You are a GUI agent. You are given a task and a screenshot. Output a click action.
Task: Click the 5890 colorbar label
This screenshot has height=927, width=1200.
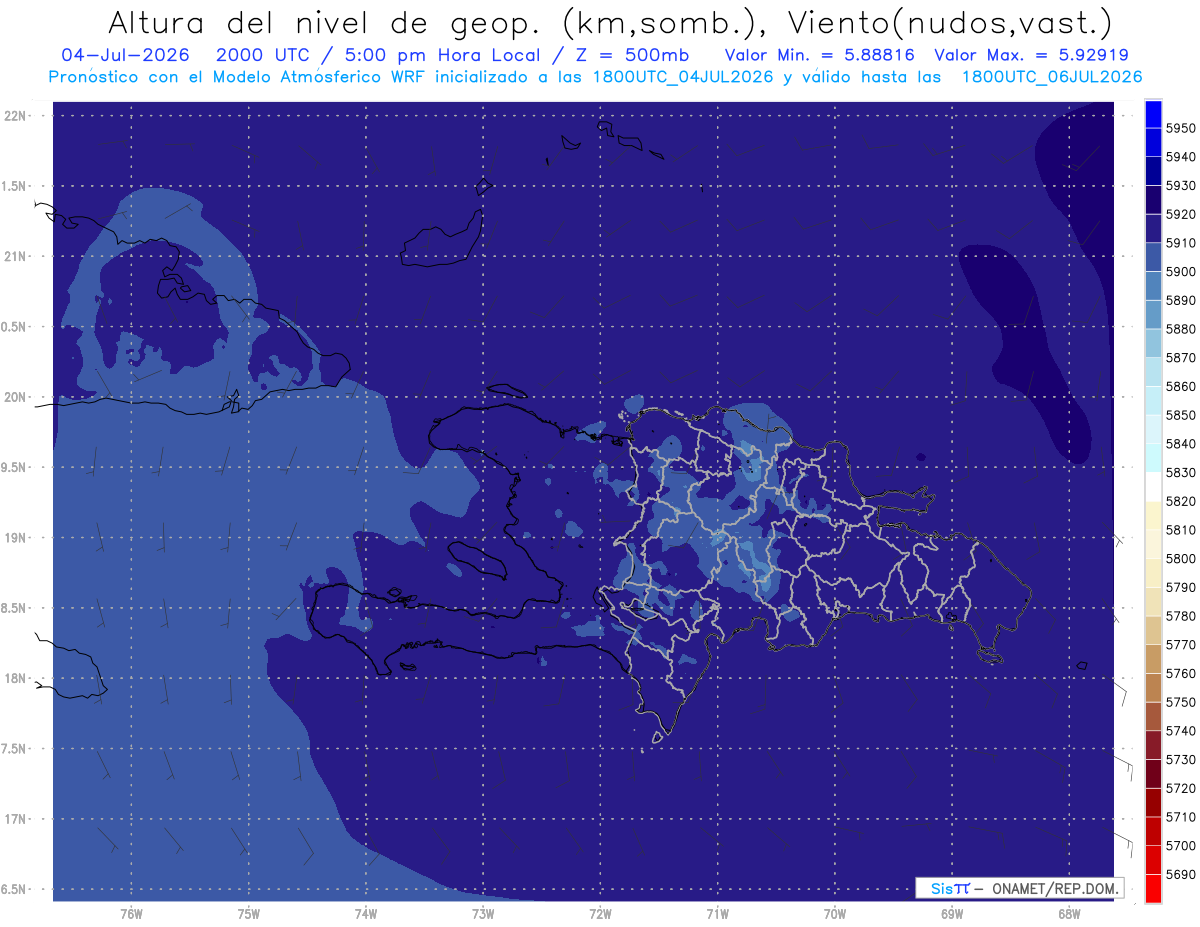pos(1180,300)
